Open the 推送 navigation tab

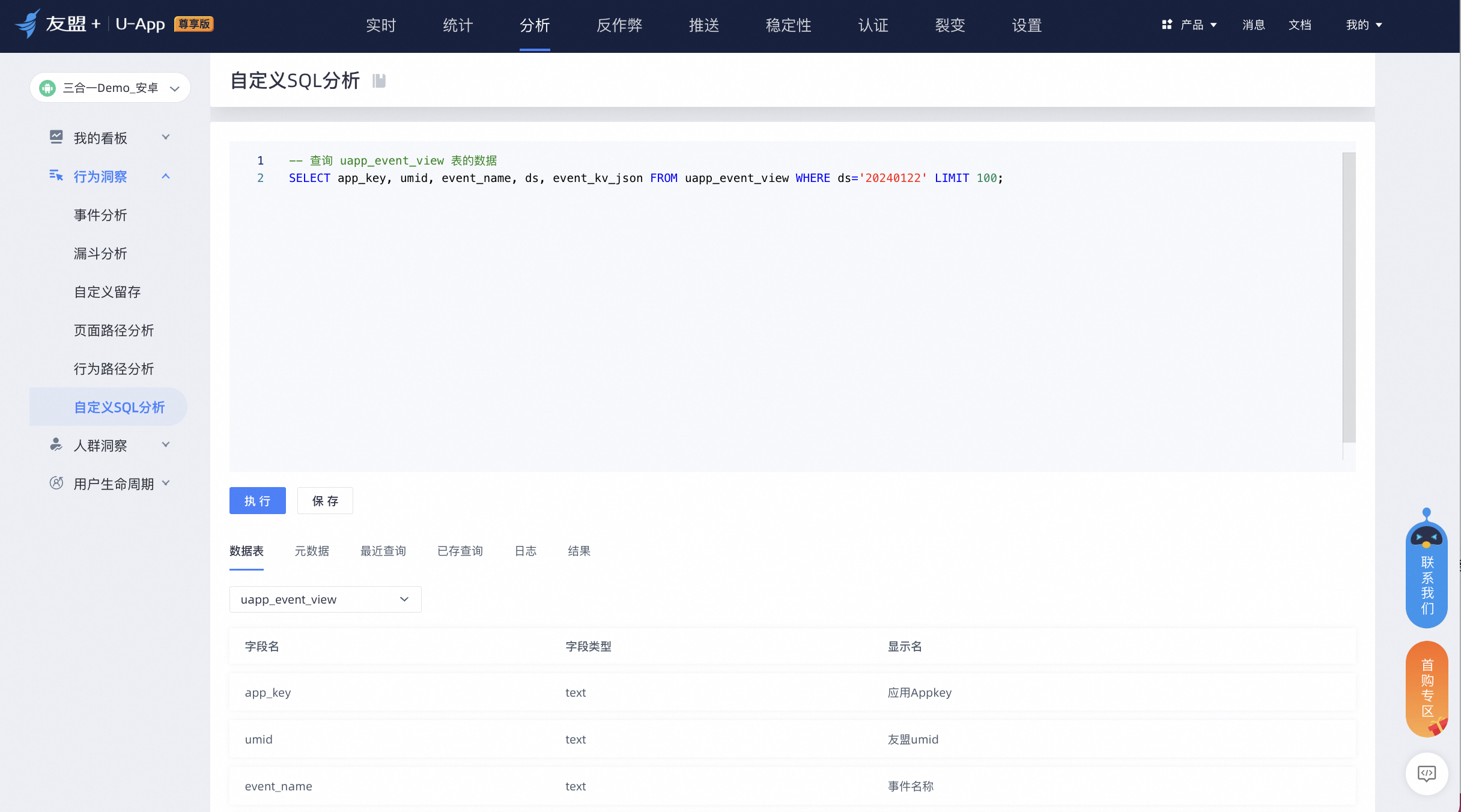(x=704, y=25)
